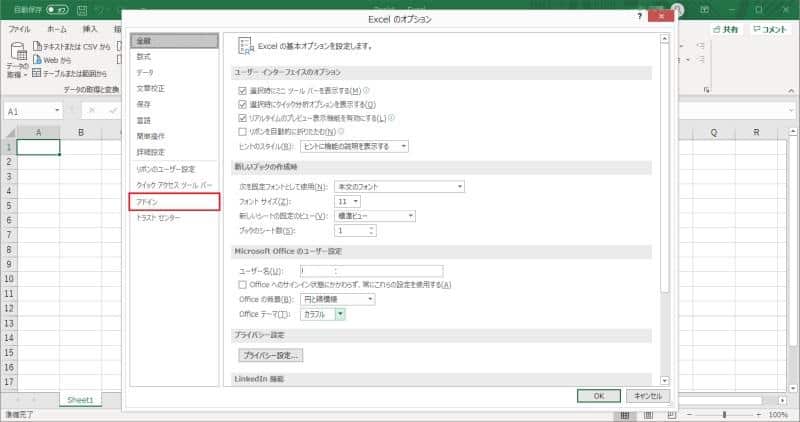
Task: Click info icon beside collapse ribbon option
Action: click(341, 131)
